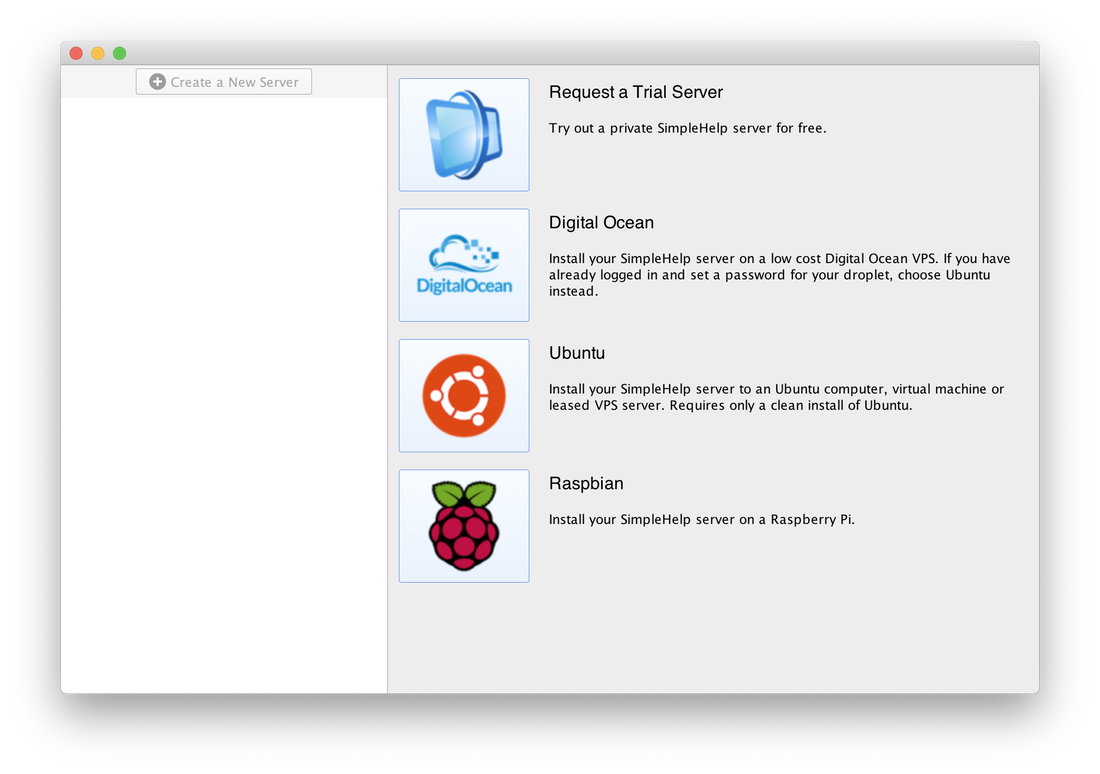Click the 'clean install of Ubuntu' description
This screenshot has width=1100, height=774.
[x=776, y=397]
